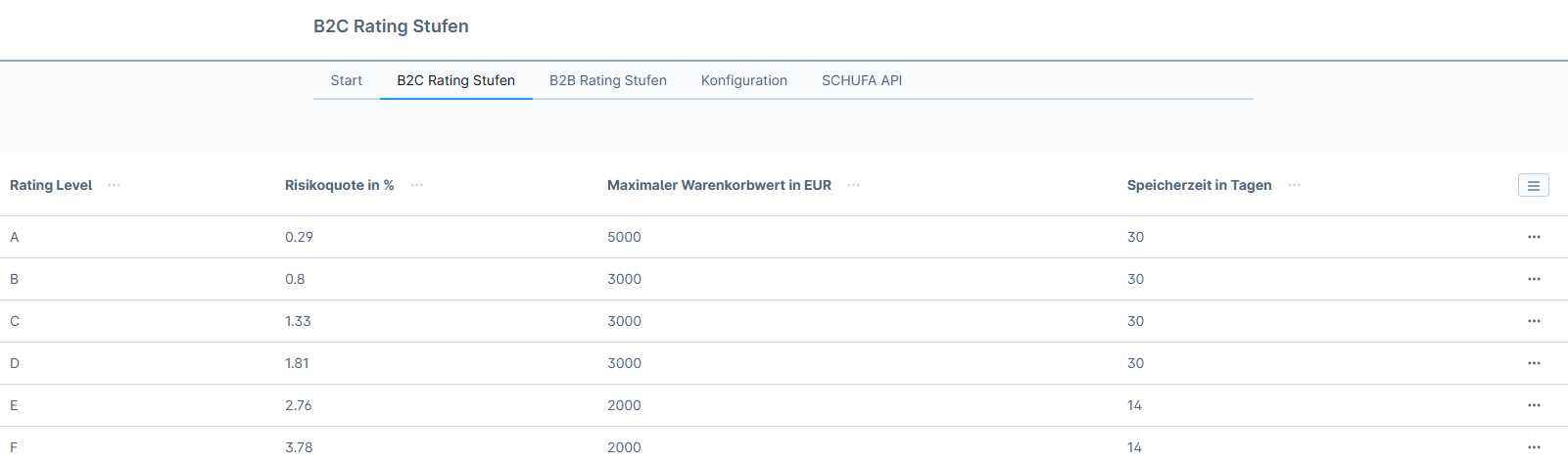Viewport: 1568px width, 463px height.
Task: Open row actions menu for rating B
Action: coord(1534,279)
